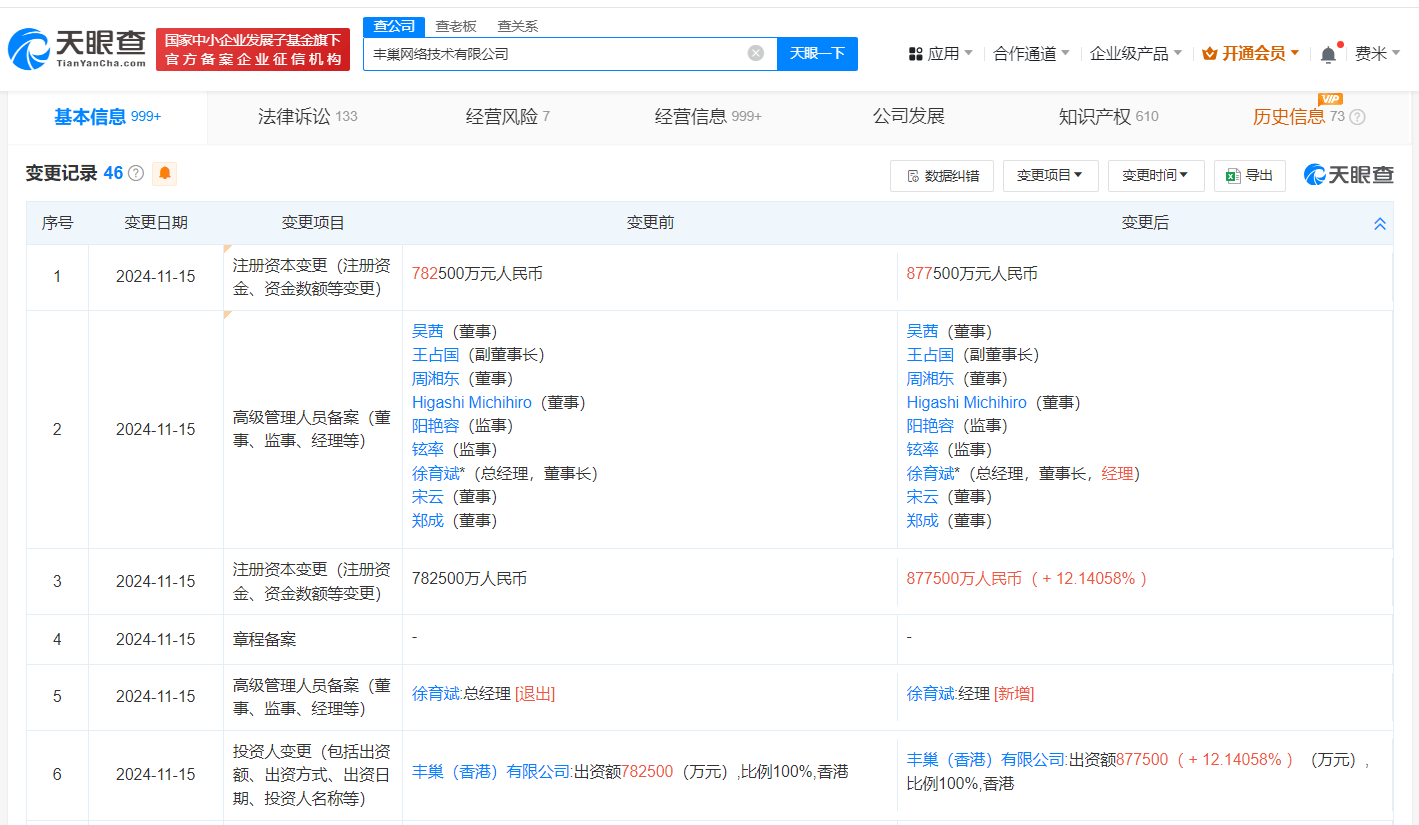Click 877500万元人民币 value in row 1
The width and height of the screenshot is (1419, 825).
[x=972, y=273]
